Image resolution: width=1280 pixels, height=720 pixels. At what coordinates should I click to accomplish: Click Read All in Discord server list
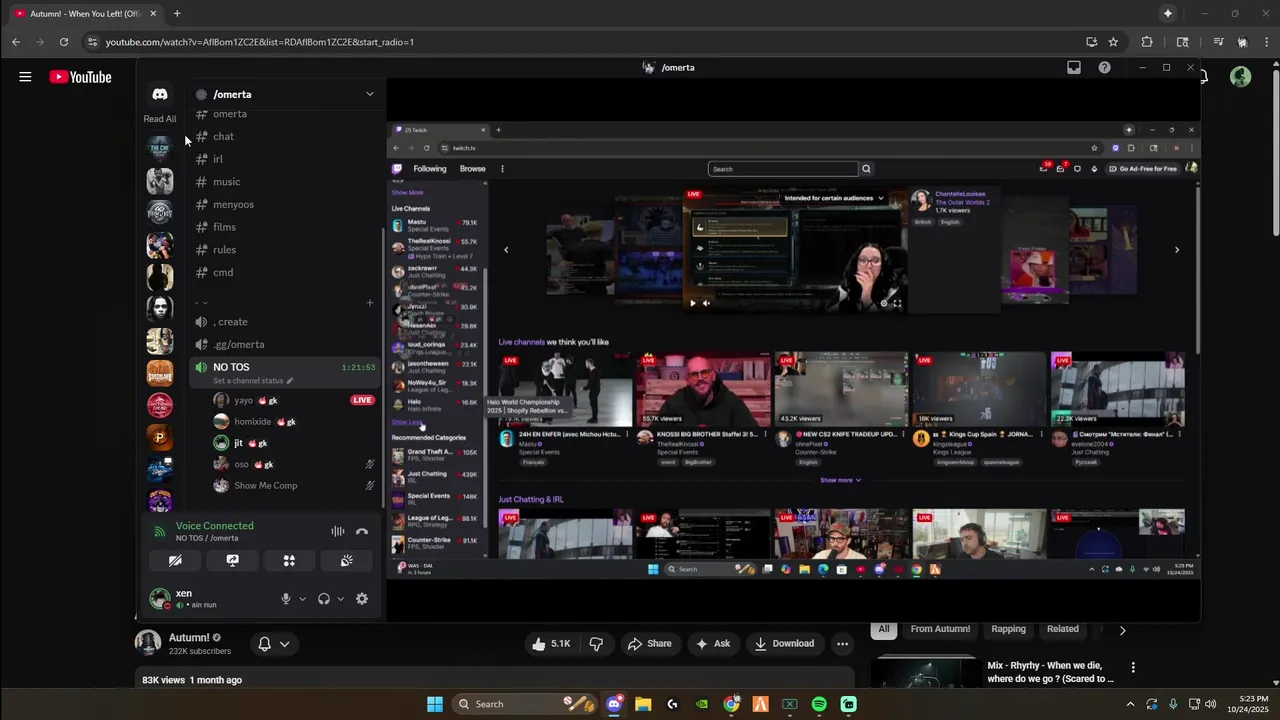[x=160, y=119]
